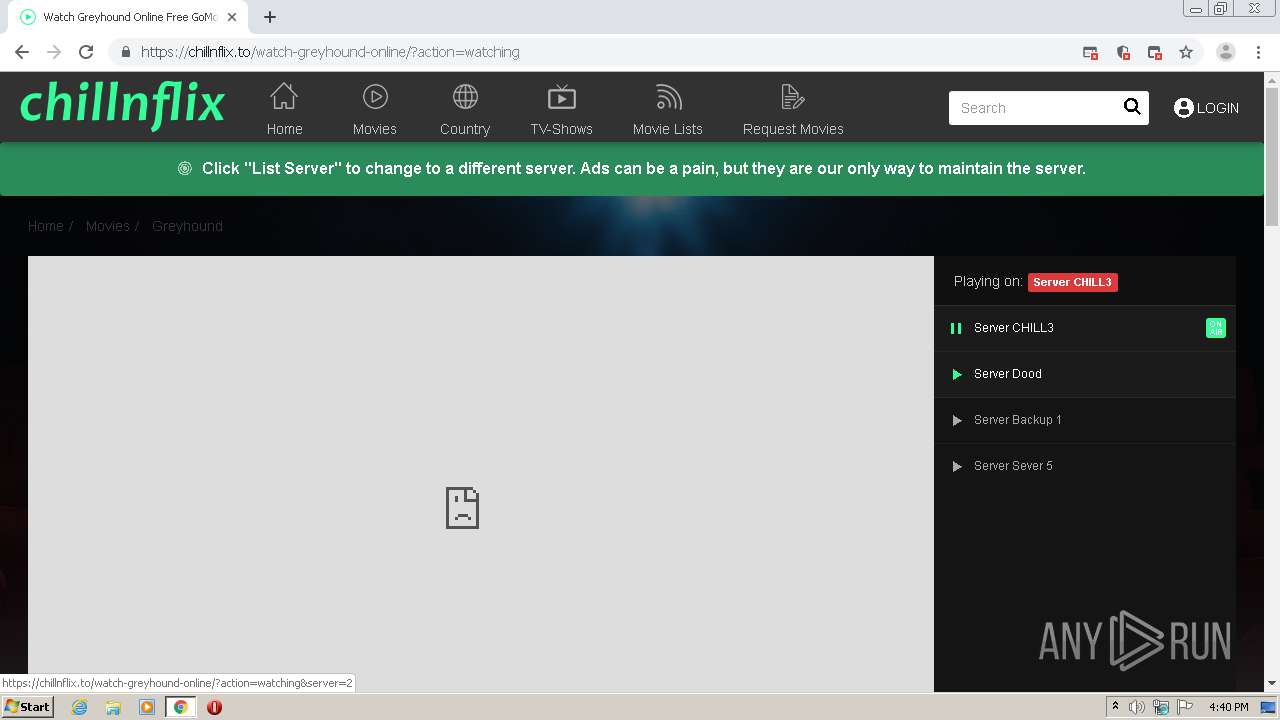This screenshot has width=1280, height=720.
Task: Reload the page
Action: pos(86,52)
